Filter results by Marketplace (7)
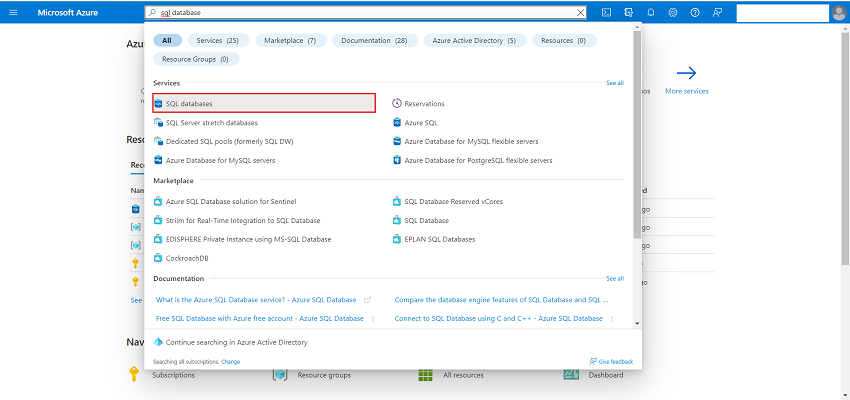This screenshot has width=850, height=400. (x=291, y=41)
